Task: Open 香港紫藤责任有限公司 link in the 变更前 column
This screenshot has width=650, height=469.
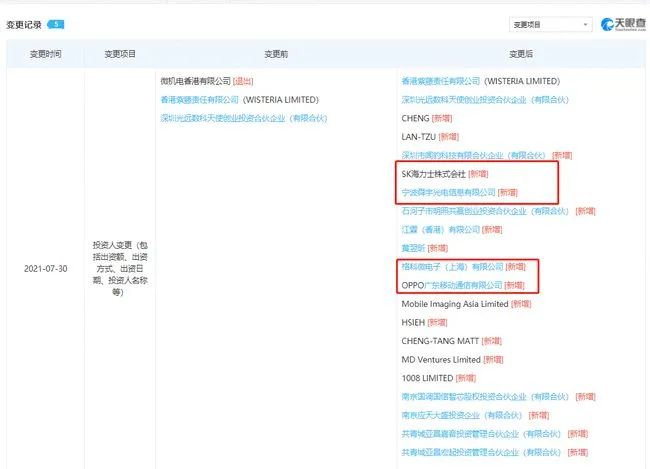Action: point(199,100)
